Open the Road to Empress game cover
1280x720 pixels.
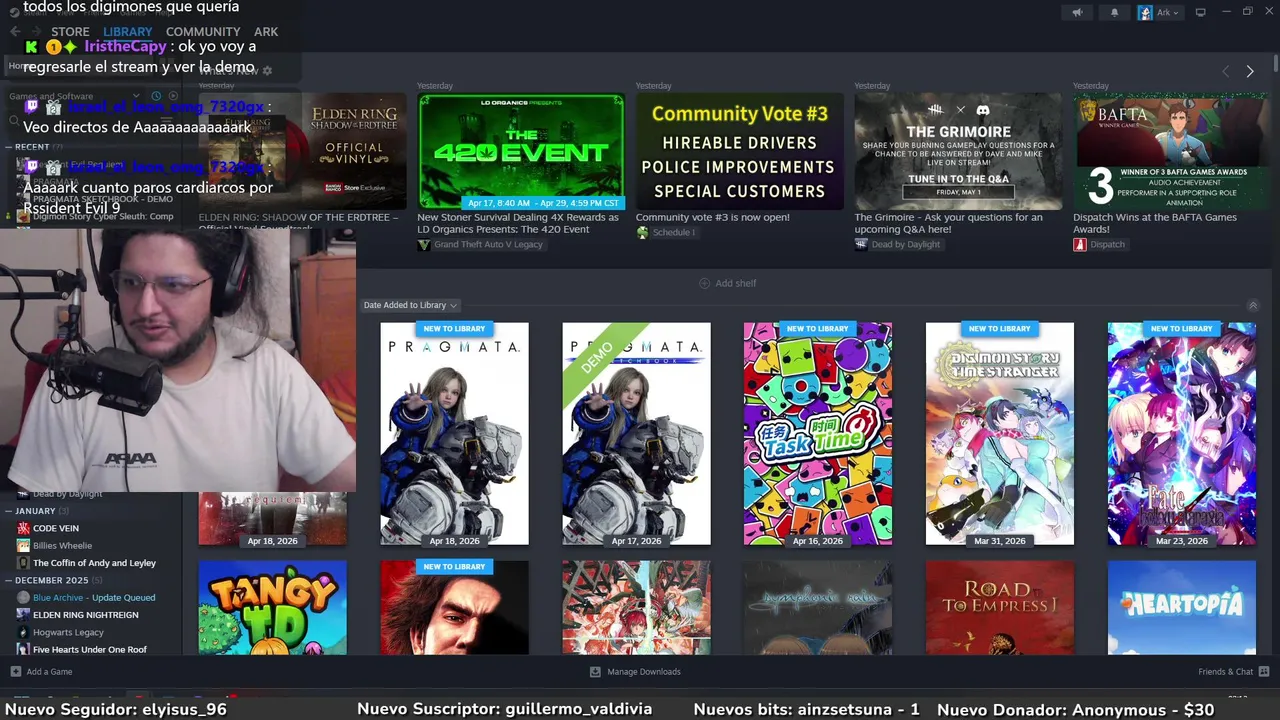1000,608
